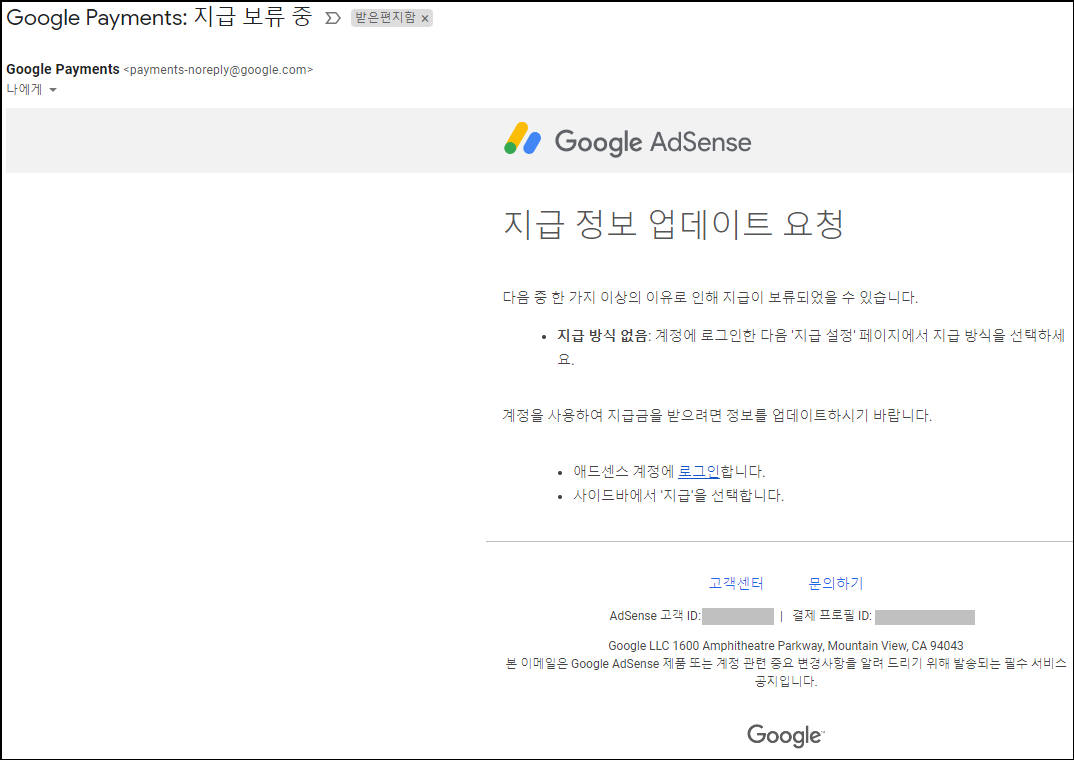Select the payments-noreply@google.com sender address

[x=218, y=70]
